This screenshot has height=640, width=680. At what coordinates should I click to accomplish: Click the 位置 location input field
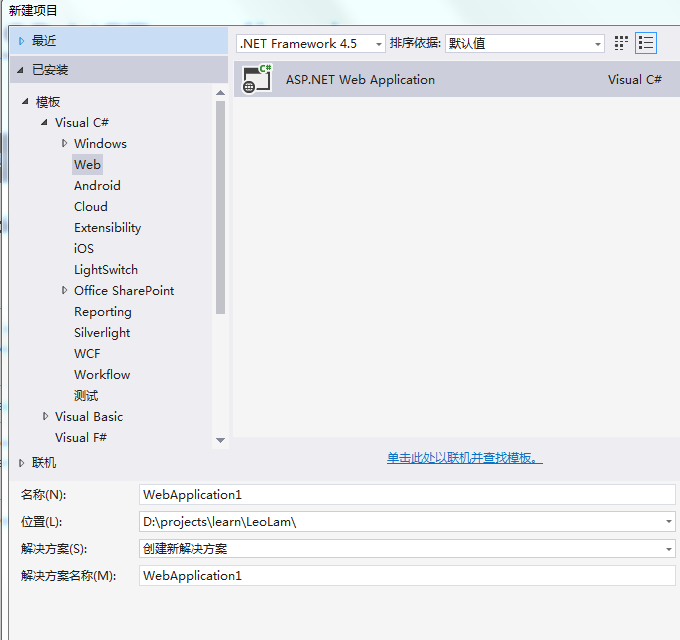407,522
